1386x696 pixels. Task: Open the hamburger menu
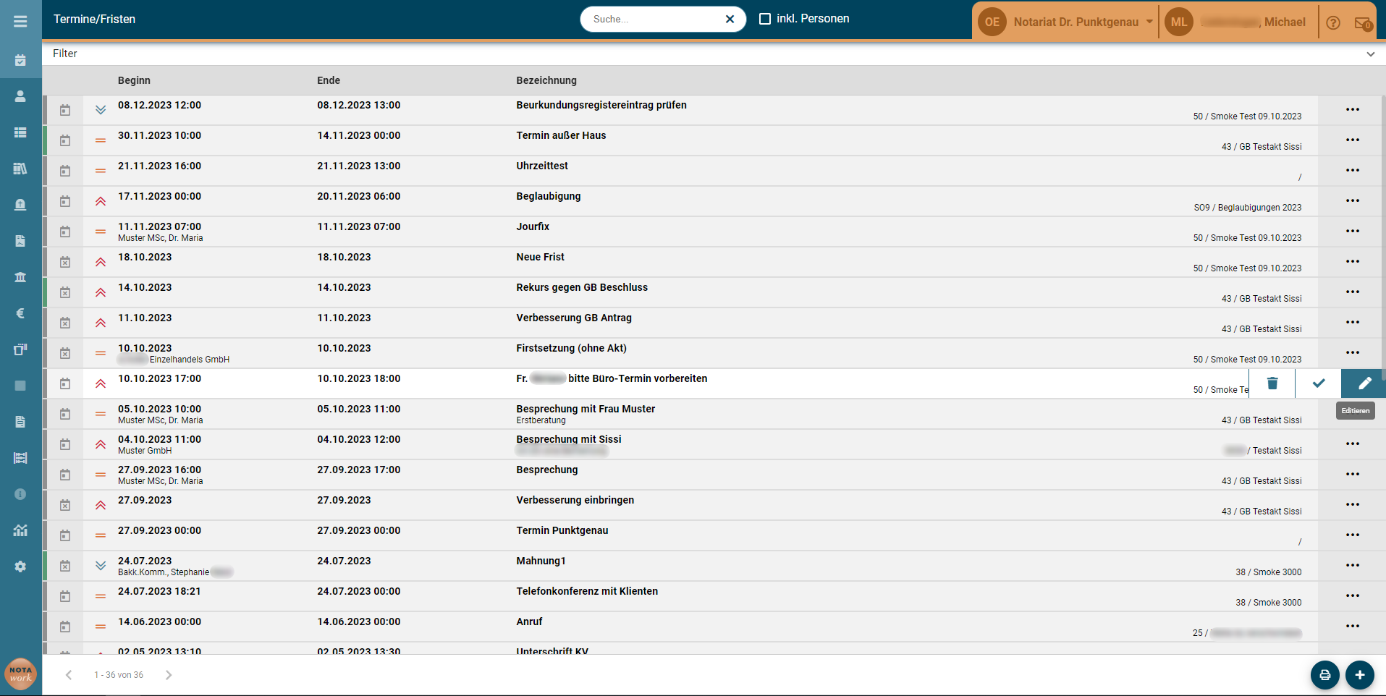(x=20, y=20)
